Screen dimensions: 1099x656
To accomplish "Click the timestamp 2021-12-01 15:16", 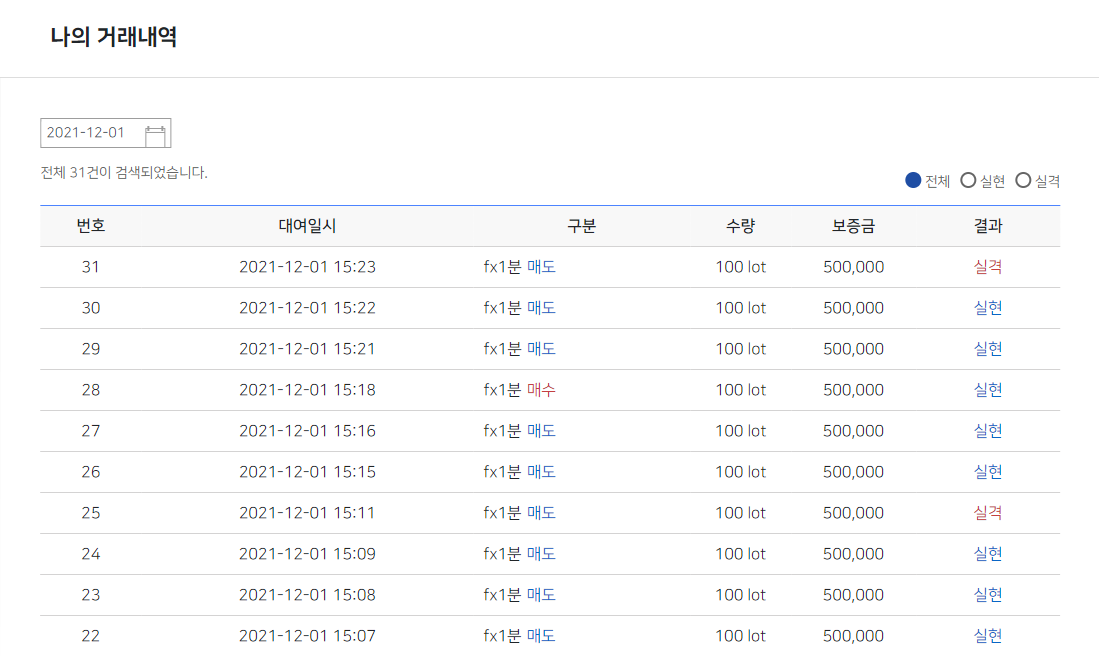I will [x=307, y=430].
